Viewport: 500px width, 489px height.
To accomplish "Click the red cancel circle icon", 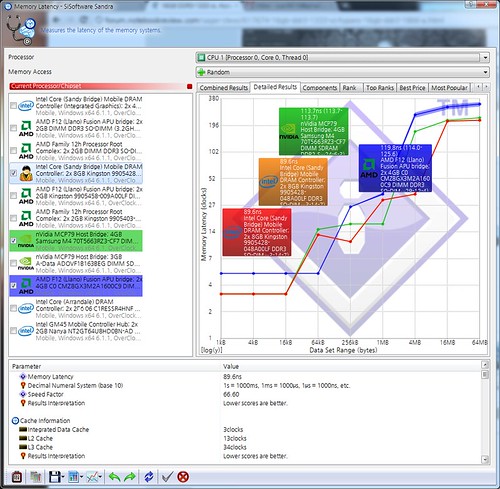I will click(x=183, y=477).
